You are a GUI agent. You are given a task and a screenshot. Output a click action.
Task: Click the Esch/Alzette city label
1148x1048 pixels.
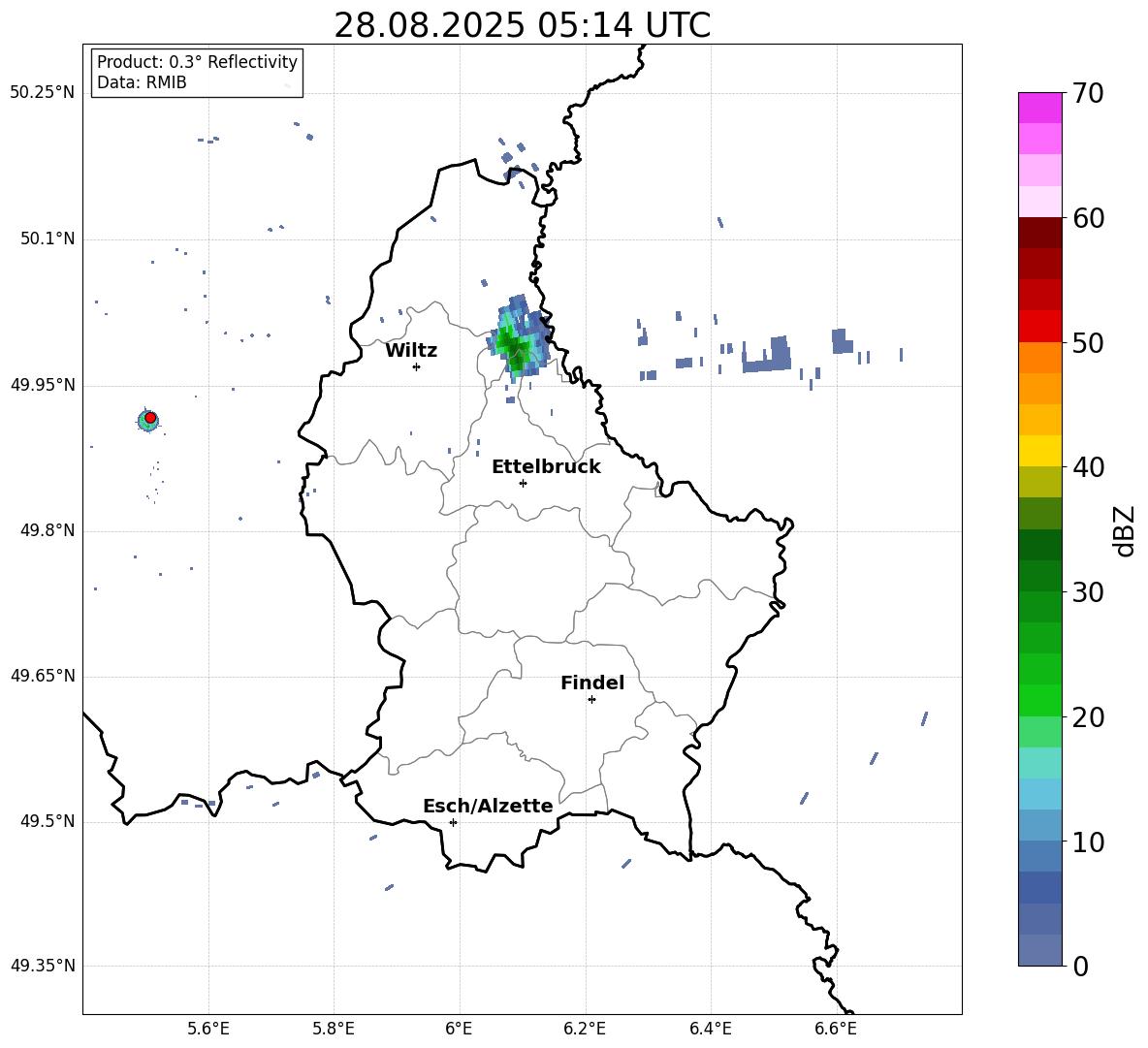[x=488, y=807]
